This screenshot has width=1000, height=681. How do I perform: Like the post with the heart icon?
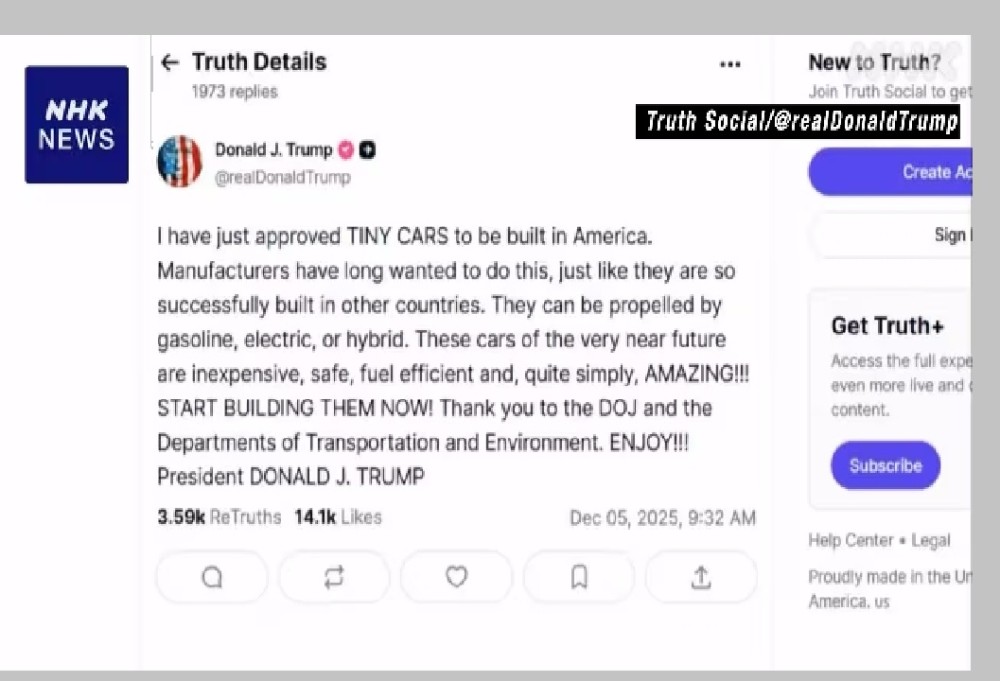point(456,577)
